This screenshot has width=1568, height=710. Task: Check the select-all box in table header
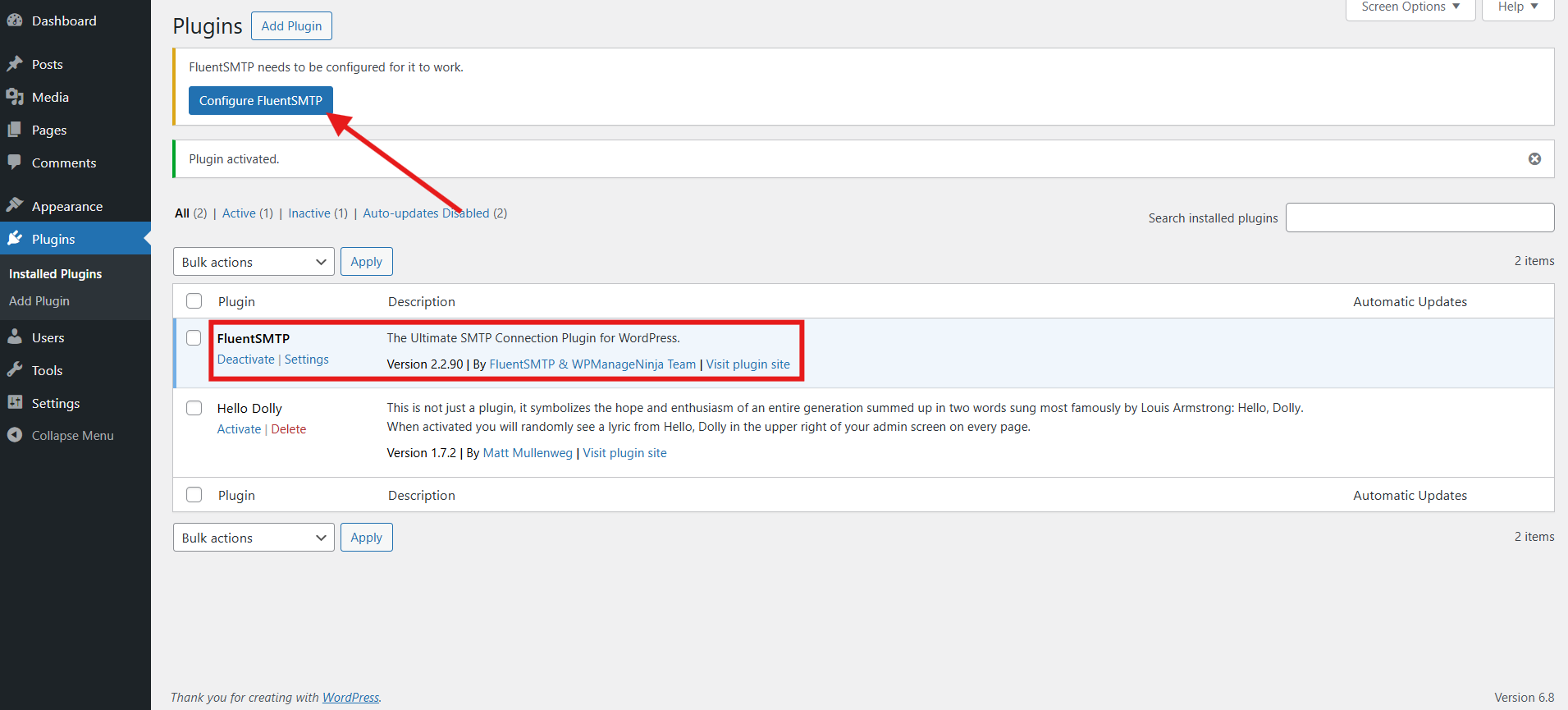click(194, 301)
